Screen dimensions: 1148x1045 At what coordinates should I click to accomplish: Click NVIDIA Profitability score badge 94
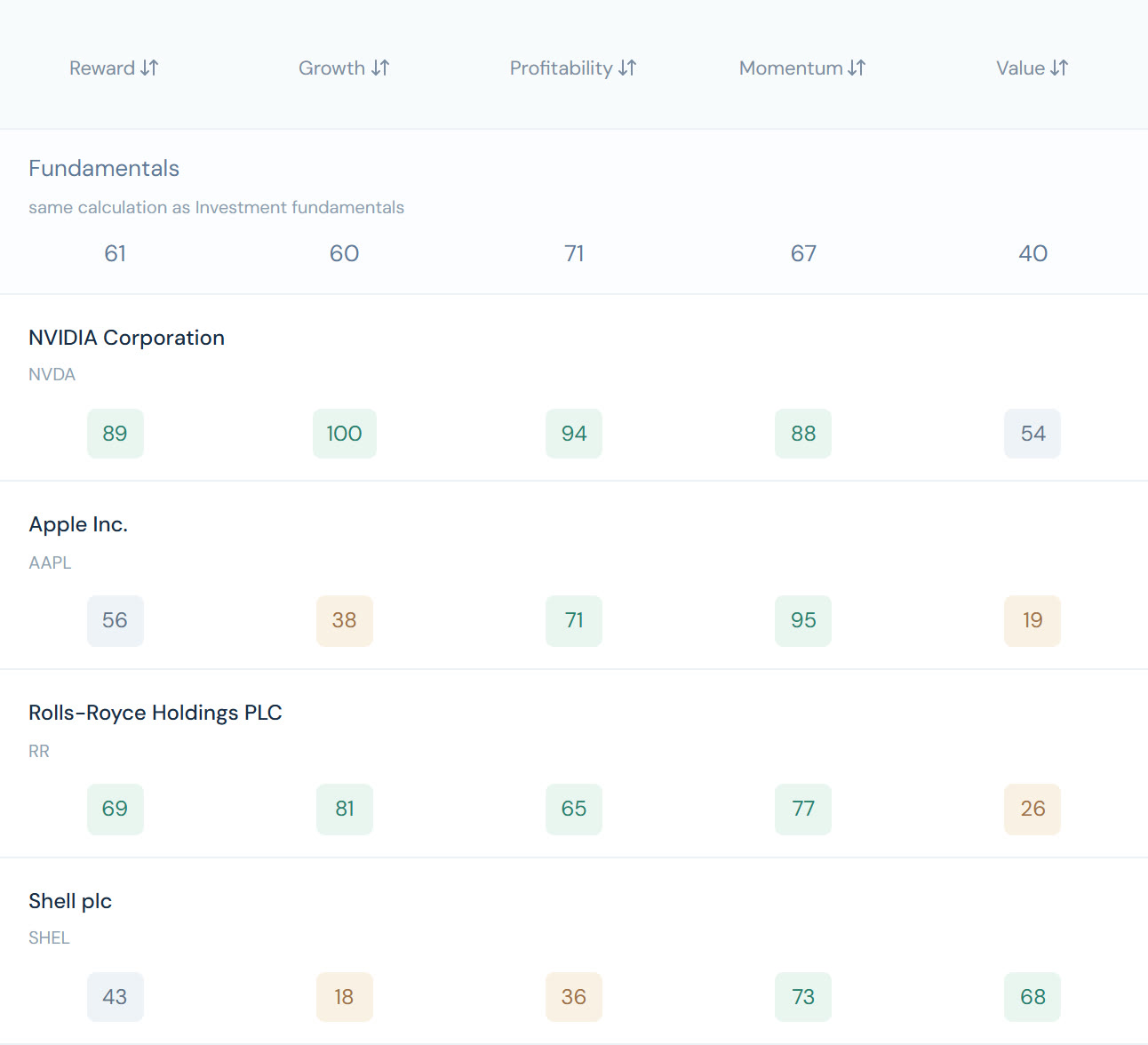click(574, 434)
